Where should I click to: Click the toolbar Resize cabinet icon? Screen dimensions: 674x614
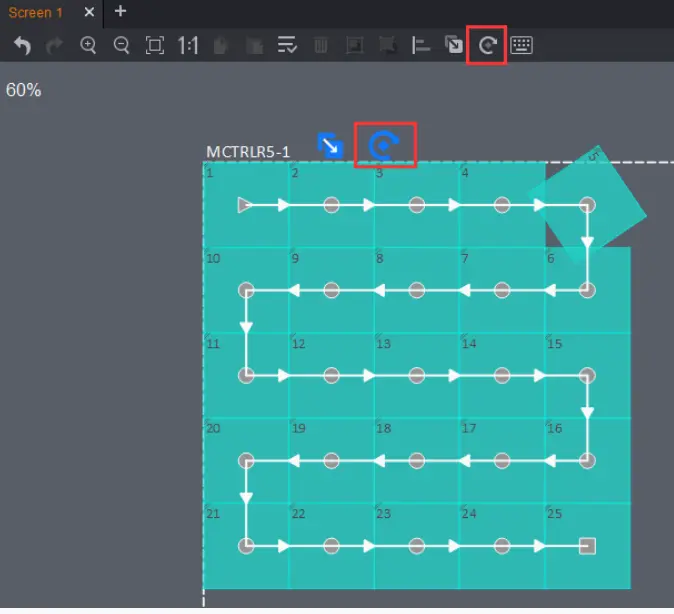453,45
